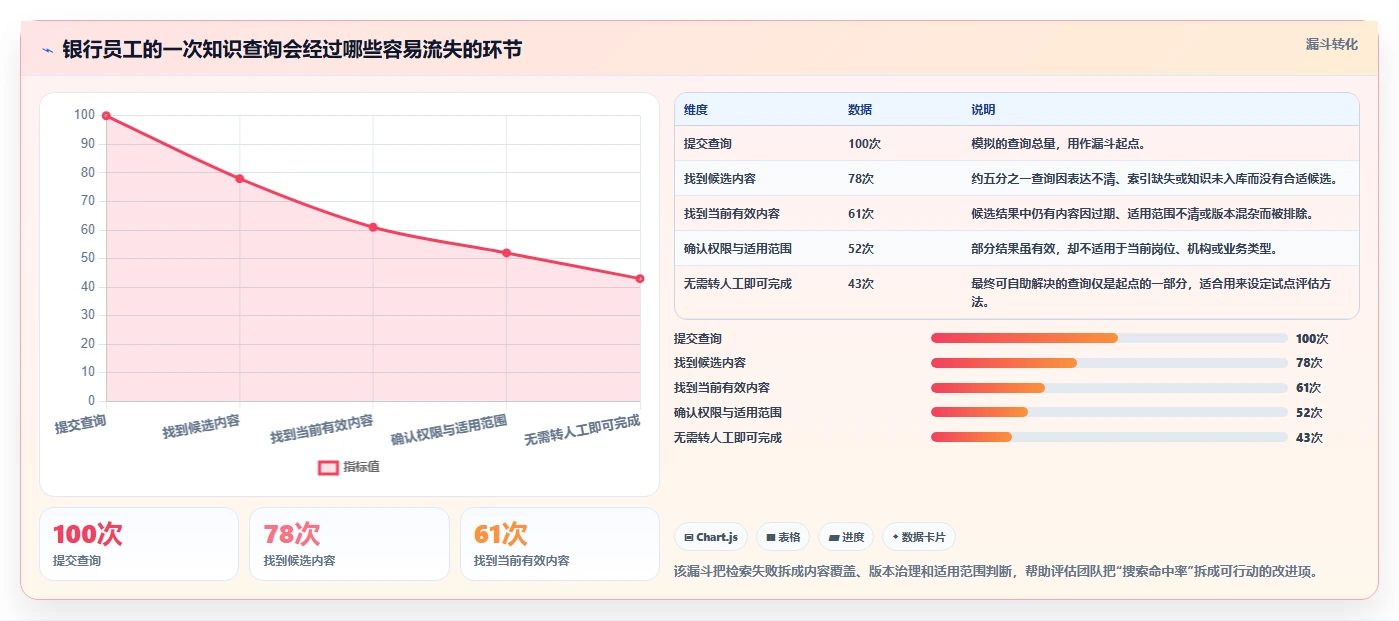
Task: Open the 78次 找到候选内容 data card
Action: coord(350,544)
